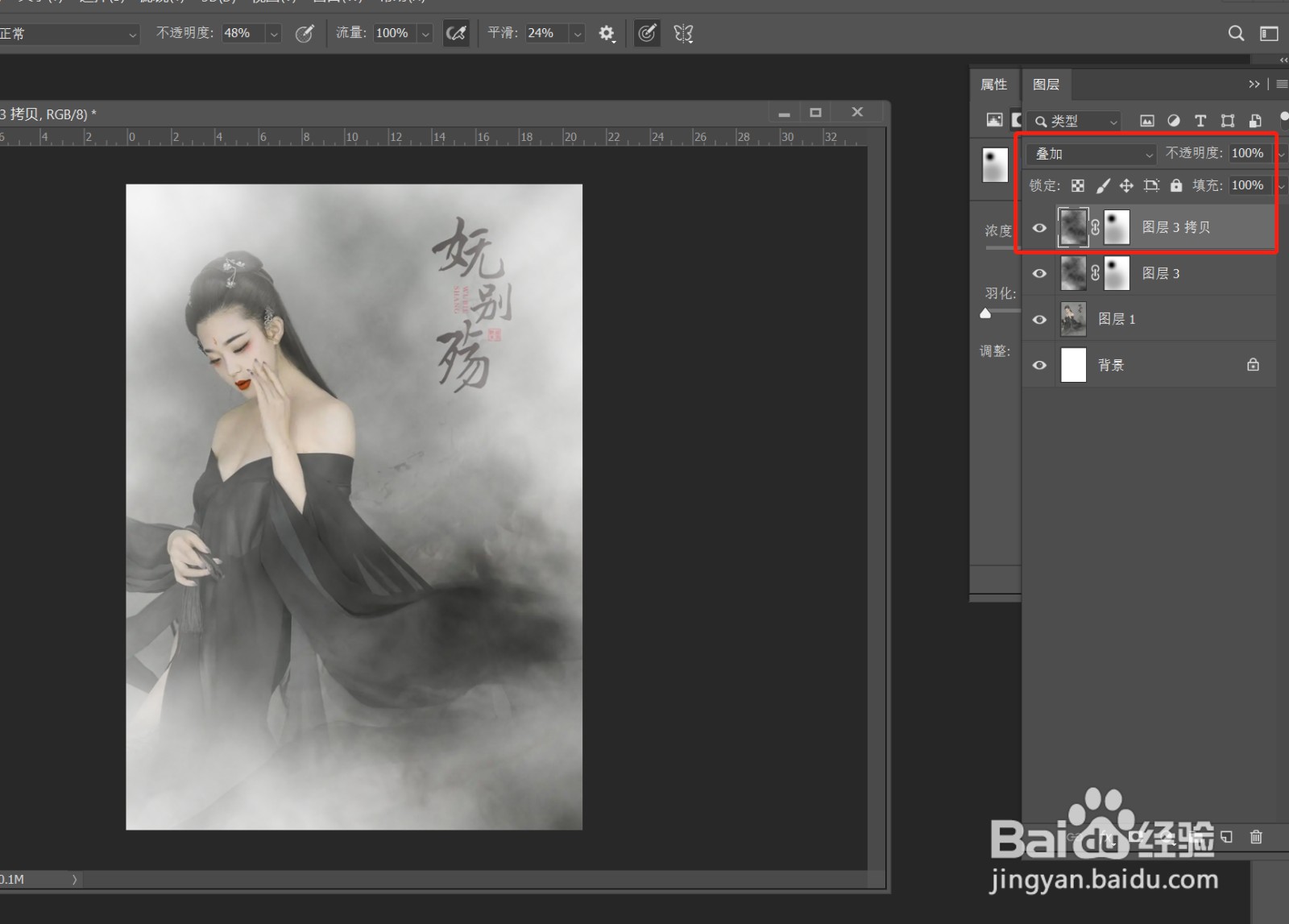Open layers panel menu icon

point(1281,84)
